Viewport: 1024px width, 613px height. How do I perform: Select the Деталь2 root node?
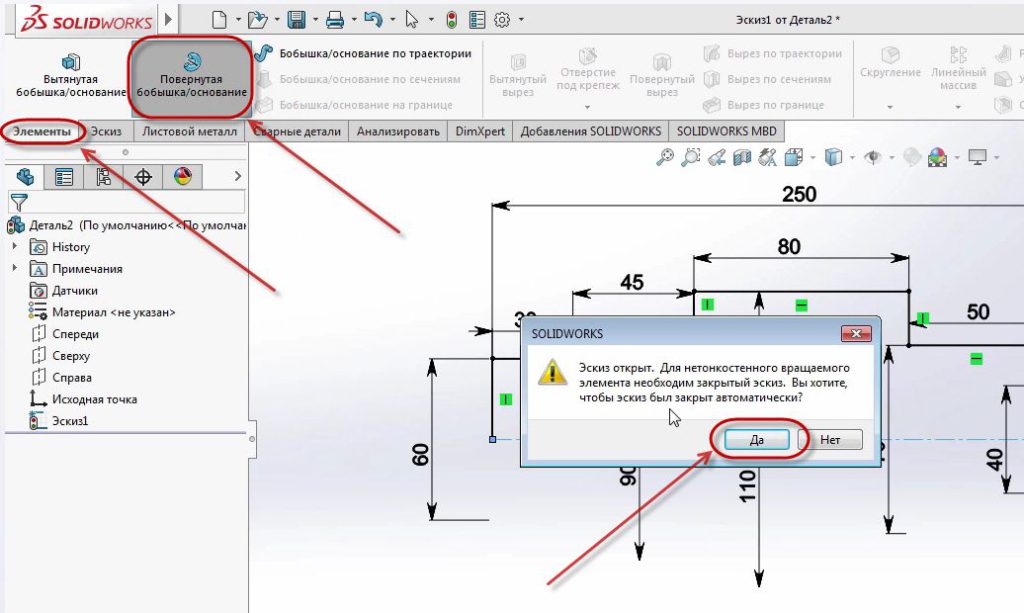(127, 225)
